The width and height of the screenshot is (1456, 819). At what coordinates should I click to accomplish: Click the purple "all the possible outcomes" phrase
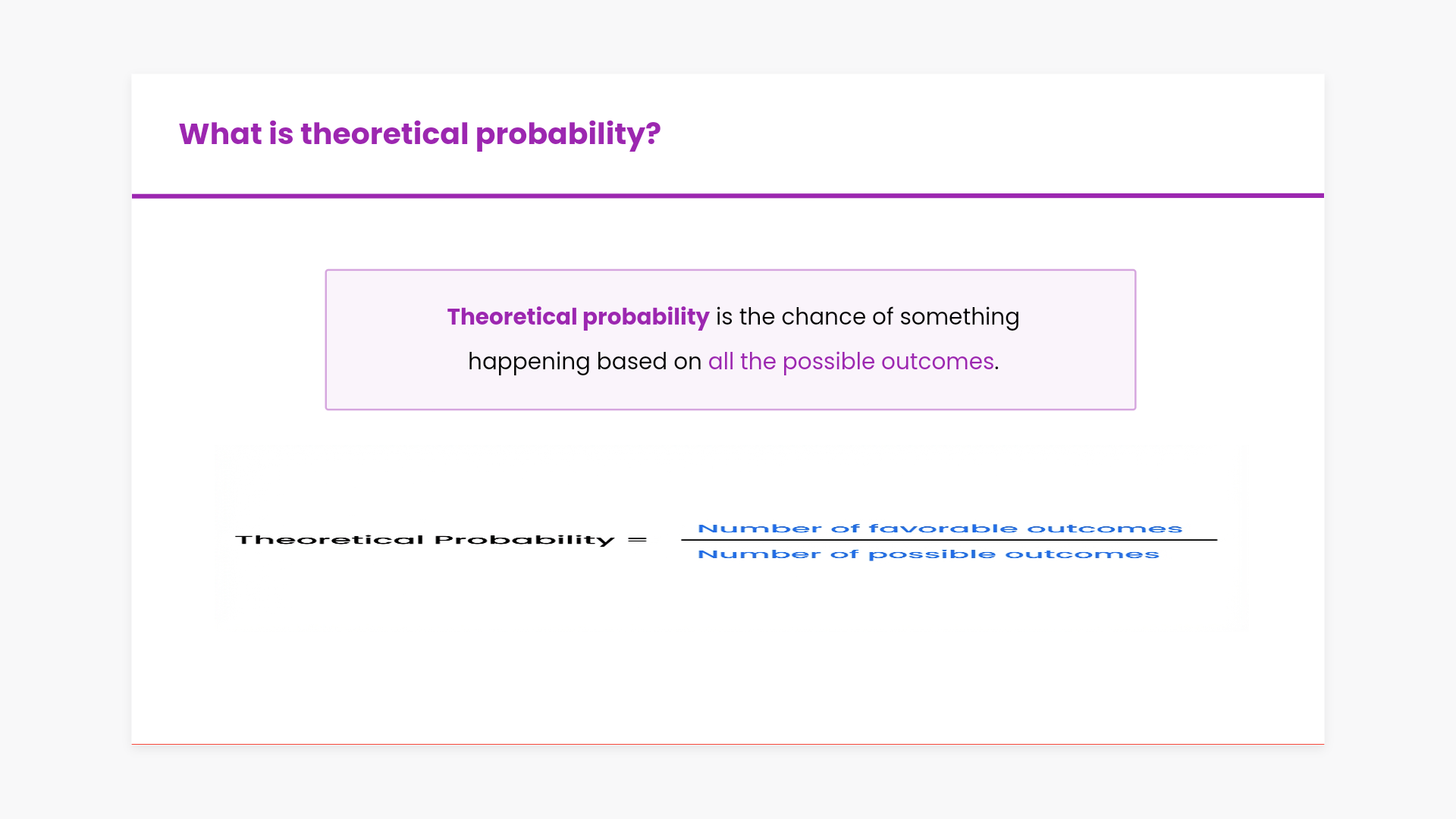tap(851, 362)
